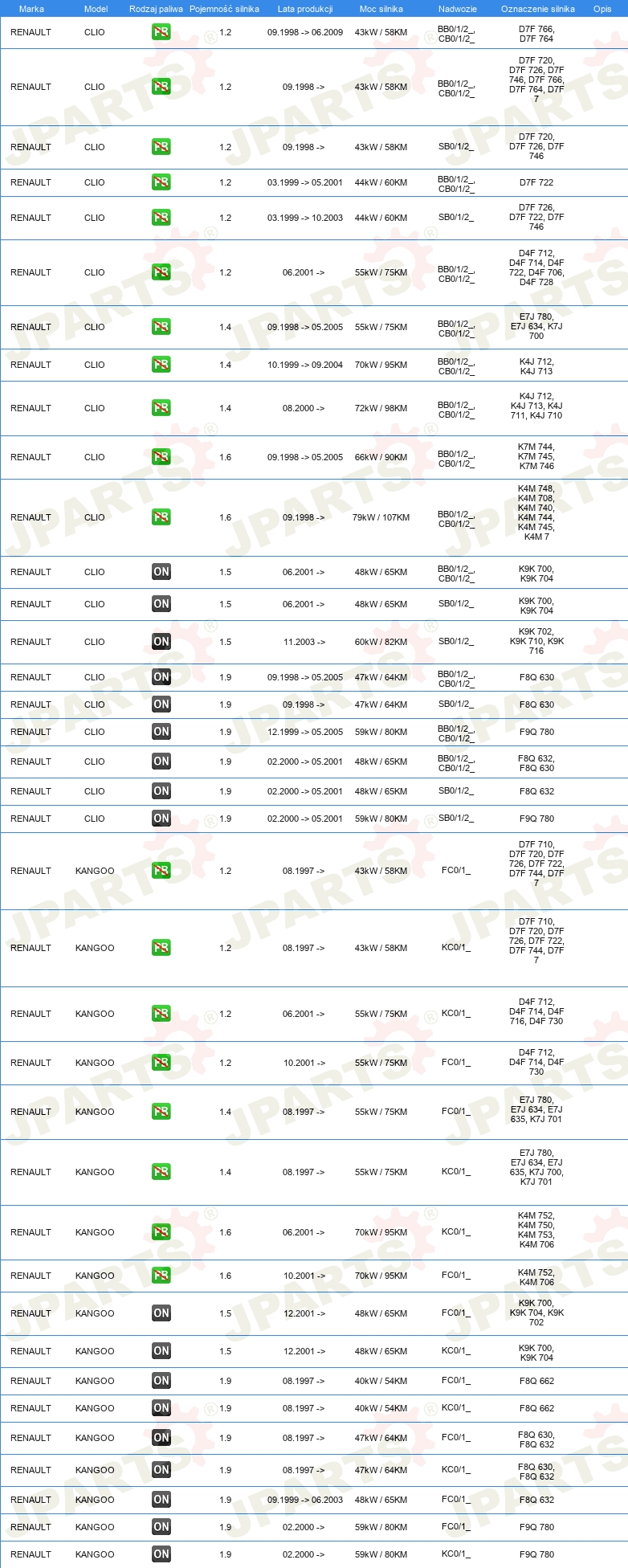Click the Opis column header
Screen dimensions: 628x1568
coord(602,9)
